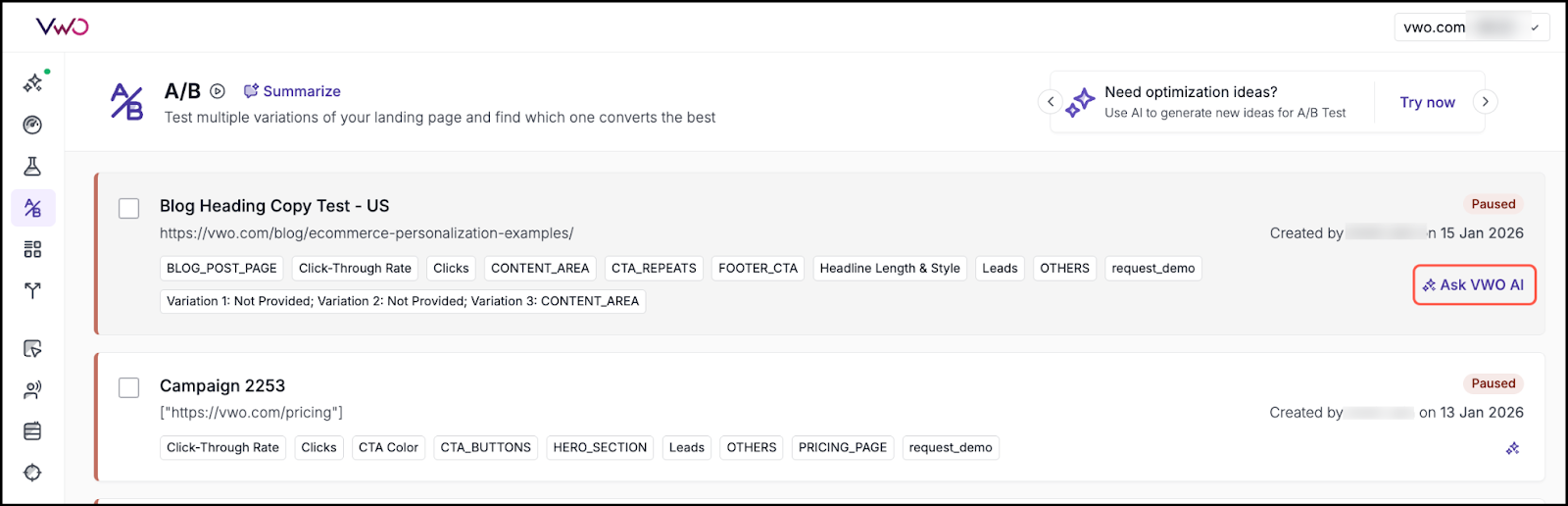
Task: Open the person with sound waves sidebar icon
Action: [x=32, y=390]
